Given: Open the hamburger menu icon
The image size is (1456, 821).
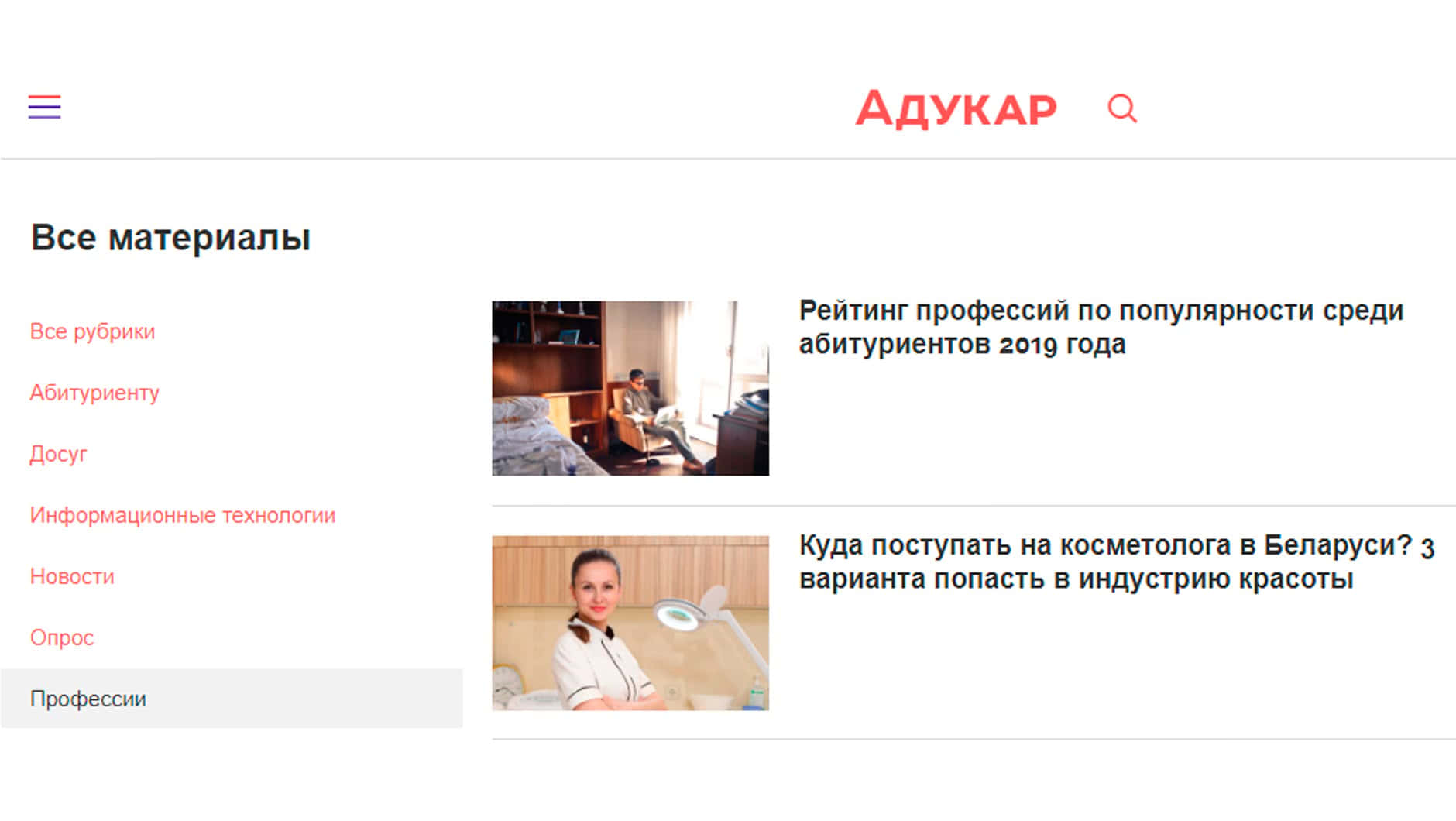Looking at the screenshot, I should click(x=44, y=107).
